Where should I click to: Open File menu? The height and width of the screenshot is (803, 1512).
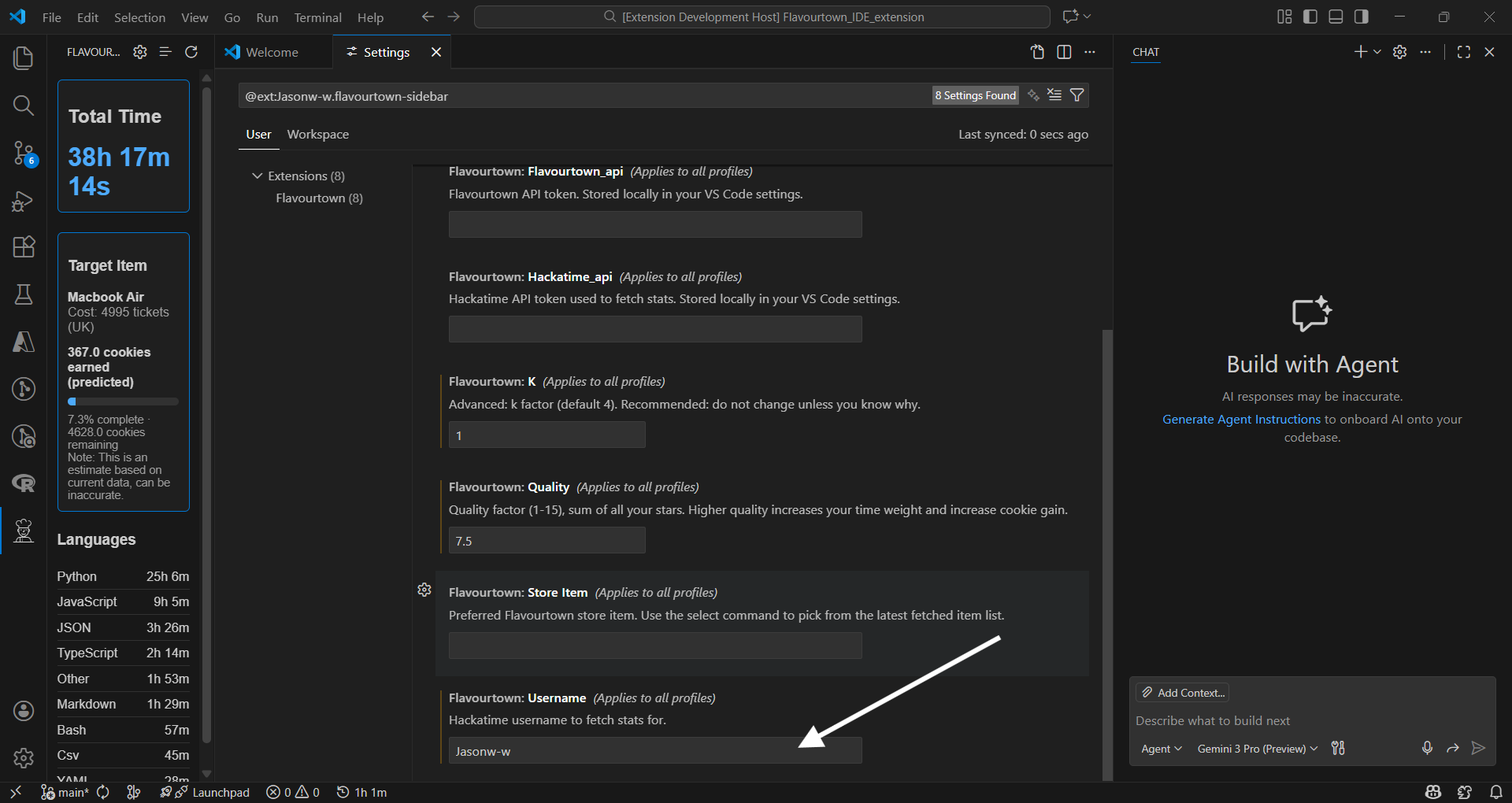click(x=52, y=17)
